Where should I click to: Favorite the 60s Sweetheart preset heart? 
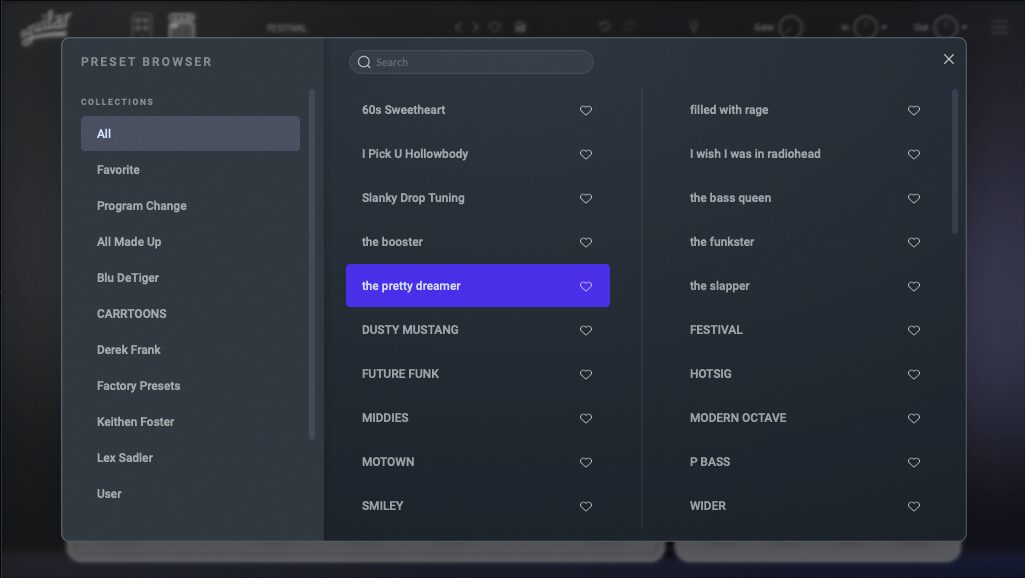[x=586, y=111]
